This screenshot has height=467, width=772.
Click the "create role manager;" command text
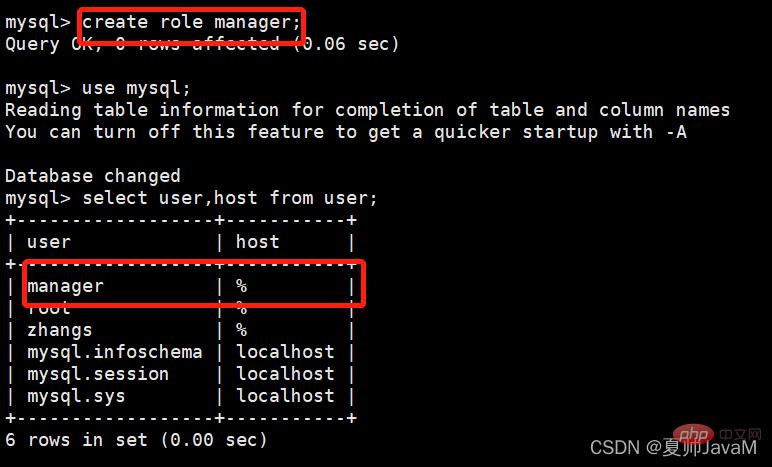click(x=191, y=22)
